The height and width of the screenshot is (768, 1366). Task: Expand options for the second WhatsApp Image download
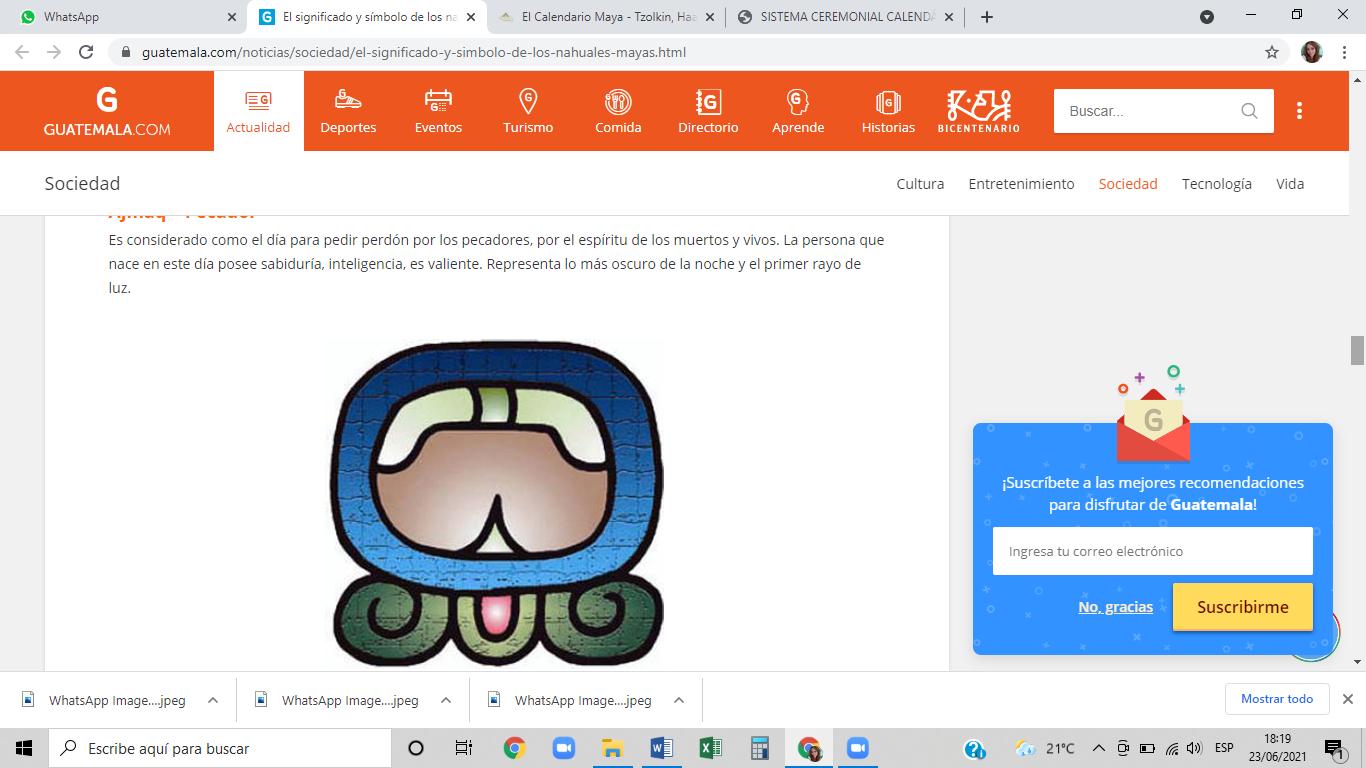click(x=446, y=700)
